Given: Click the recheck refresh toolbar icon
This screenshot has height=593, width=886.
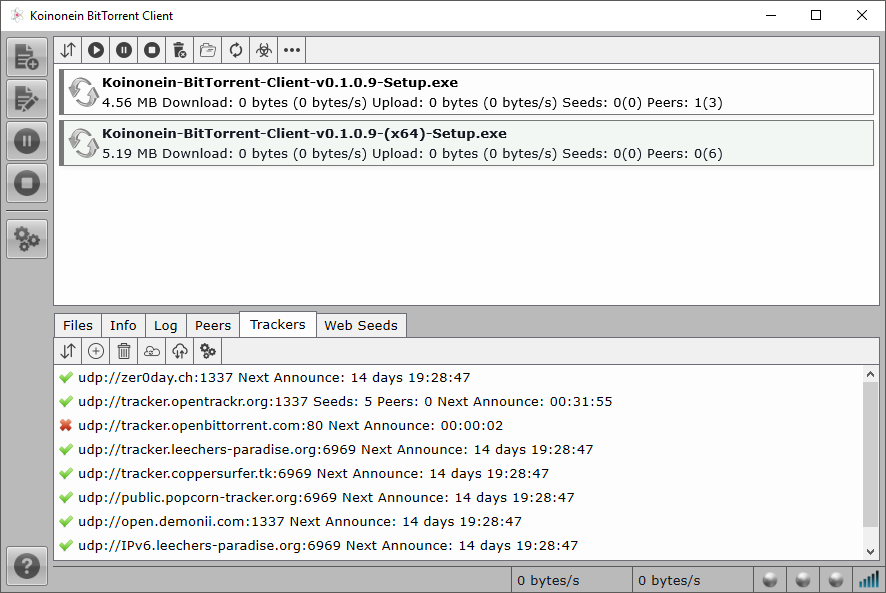Looking at the screenshot, I should click(x=236, y=50).
